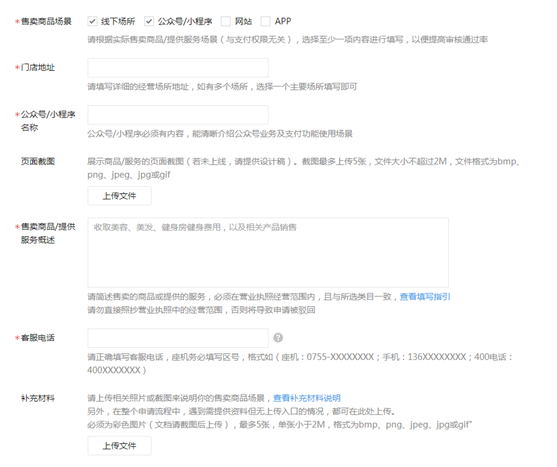The image size is (557, 467).
Task: Click the text starting 必须为彩色图片
Action: coord(280,425)
